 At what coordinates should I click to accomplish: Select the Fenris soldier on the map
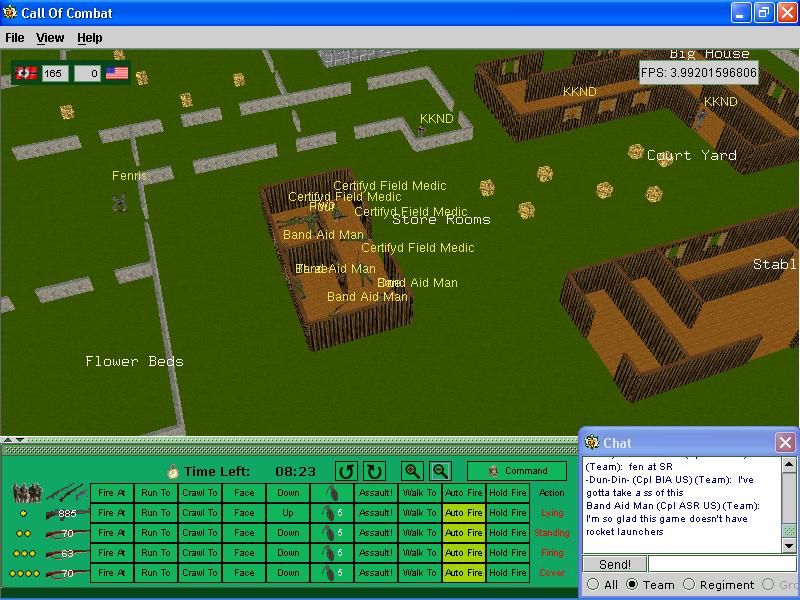point(120,203)
